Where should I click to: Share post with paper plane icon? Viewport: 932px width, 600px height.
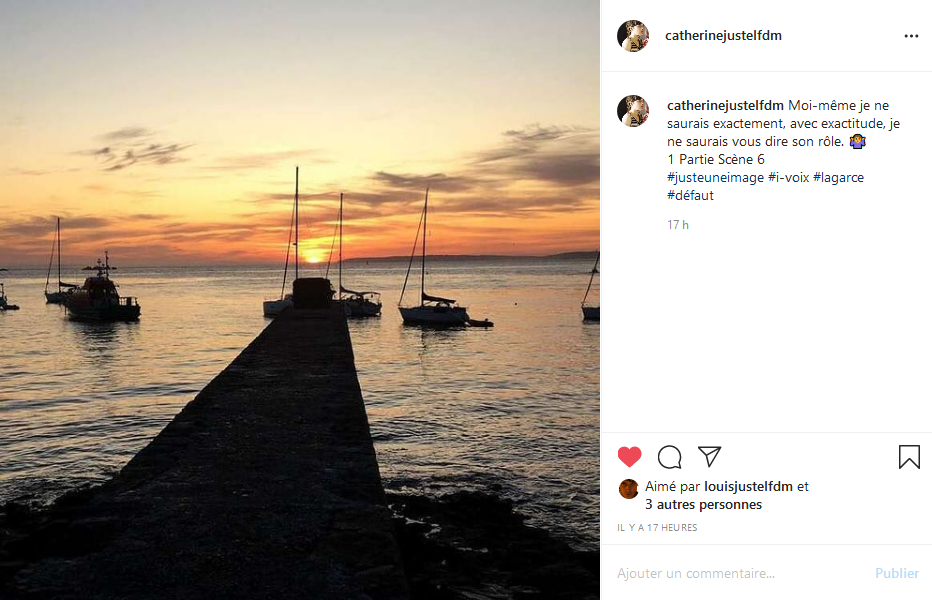point(709,457)
